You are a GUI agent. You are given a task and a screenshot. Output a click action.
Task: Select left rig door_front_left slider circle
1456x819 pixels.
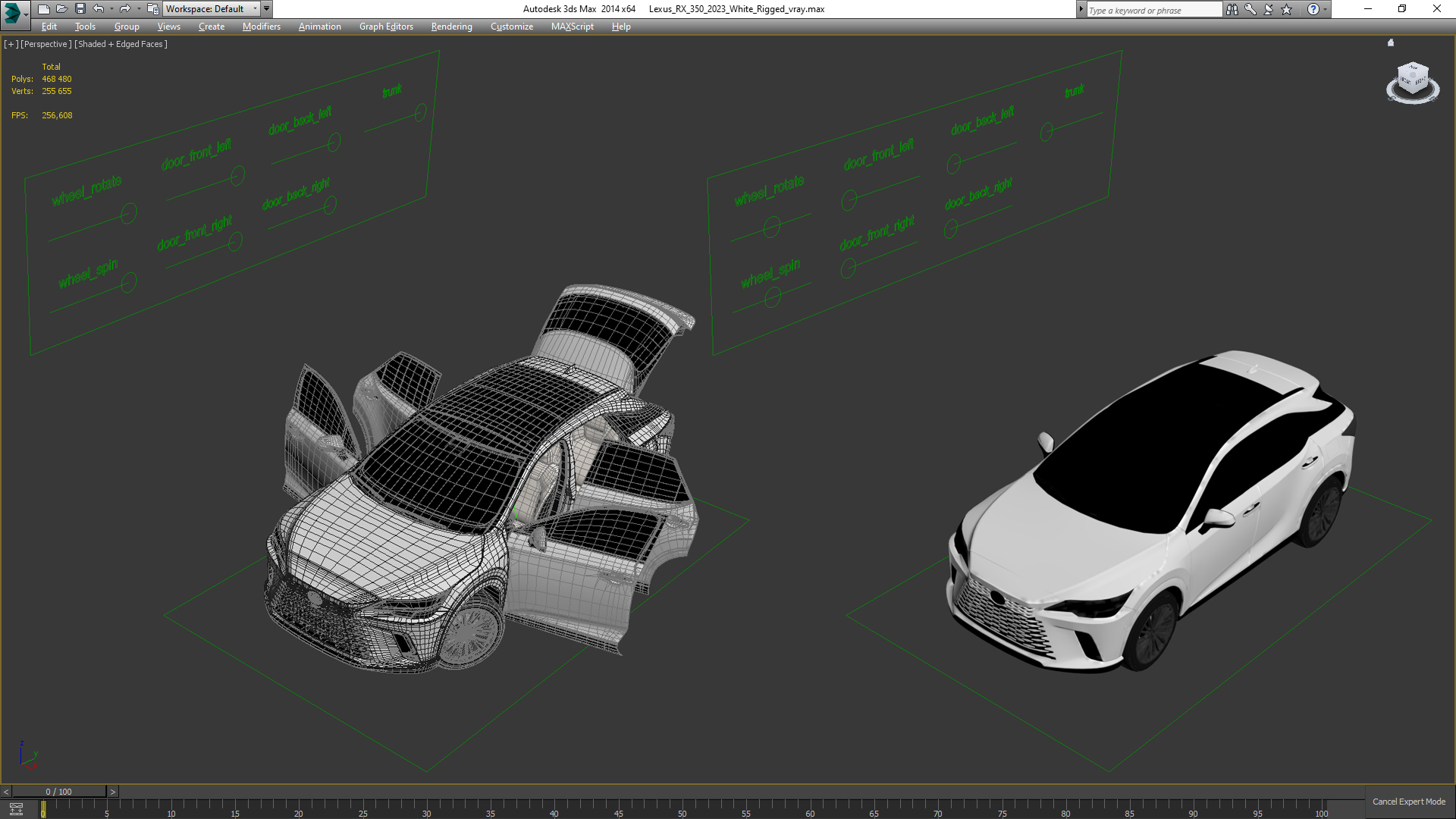(237, 176)
